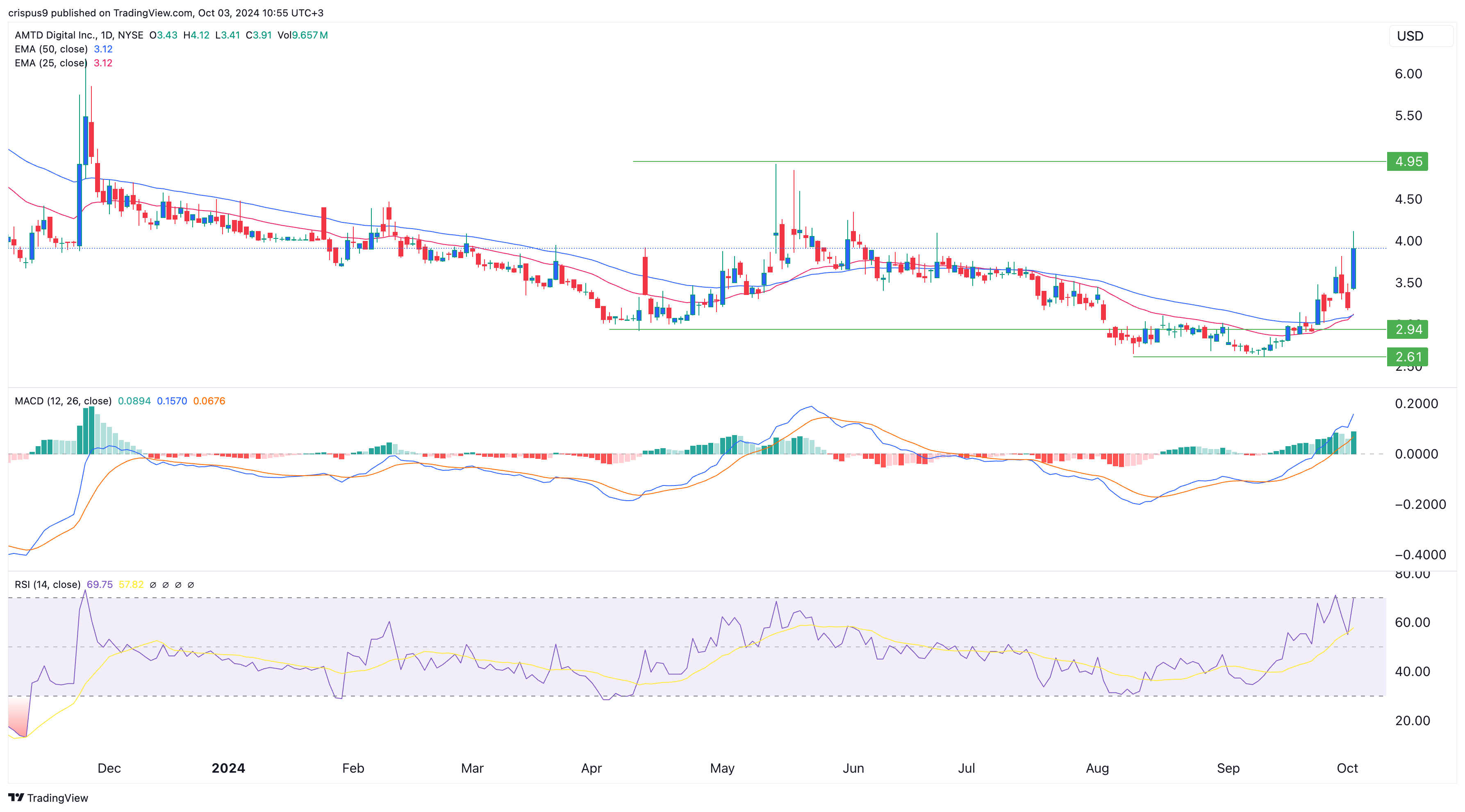This screenshot has height=812, width=1465.
Task: Click the TradingView logo icon
Action: click(x=16, y=797)
